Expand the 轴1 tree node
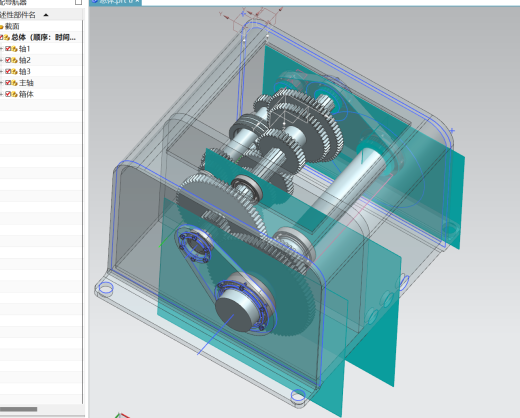The width and height of the screenshot is (520, 418). pyautogui.click(x=1, y=49)
